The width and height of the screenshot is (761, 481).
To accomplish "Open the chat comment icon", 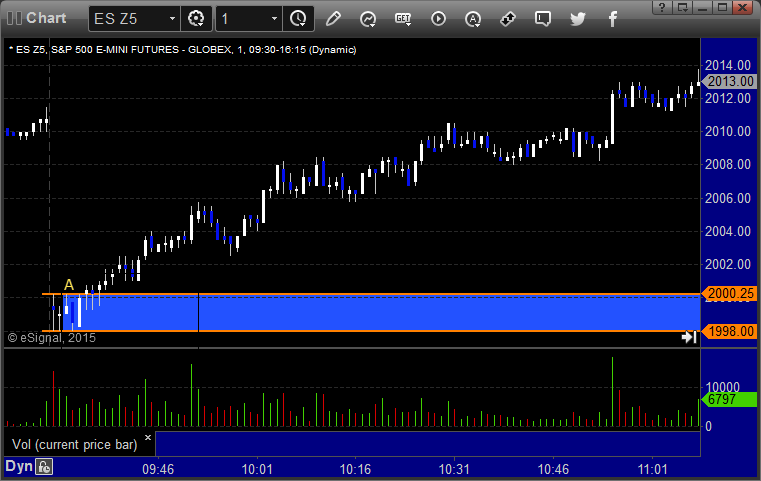I will pos(542,18).
